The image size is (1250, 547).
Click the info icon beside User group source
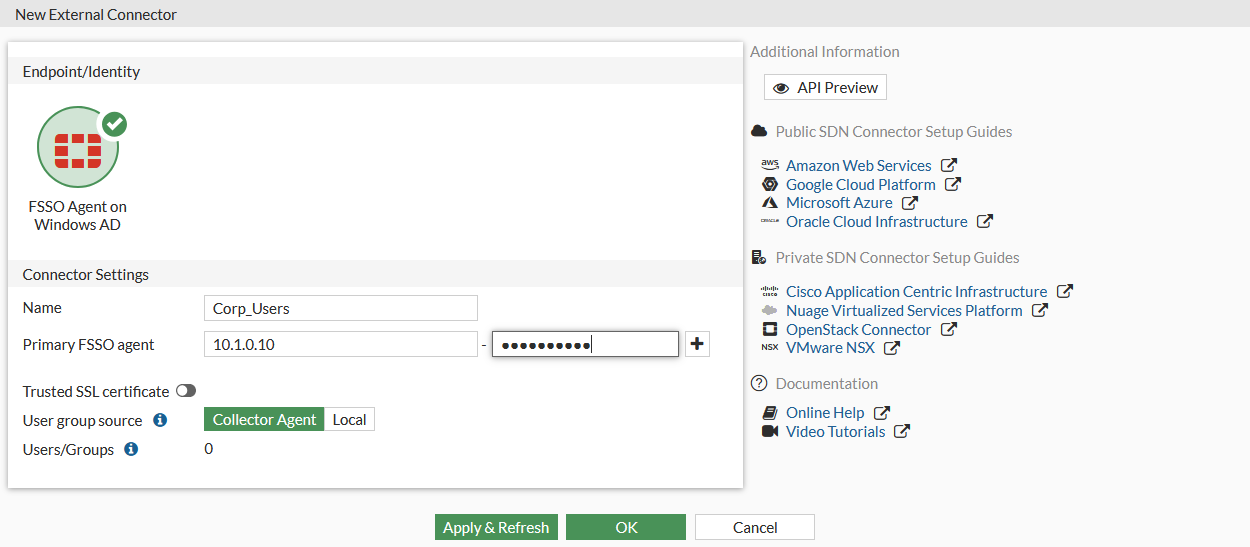click(159, 420)
